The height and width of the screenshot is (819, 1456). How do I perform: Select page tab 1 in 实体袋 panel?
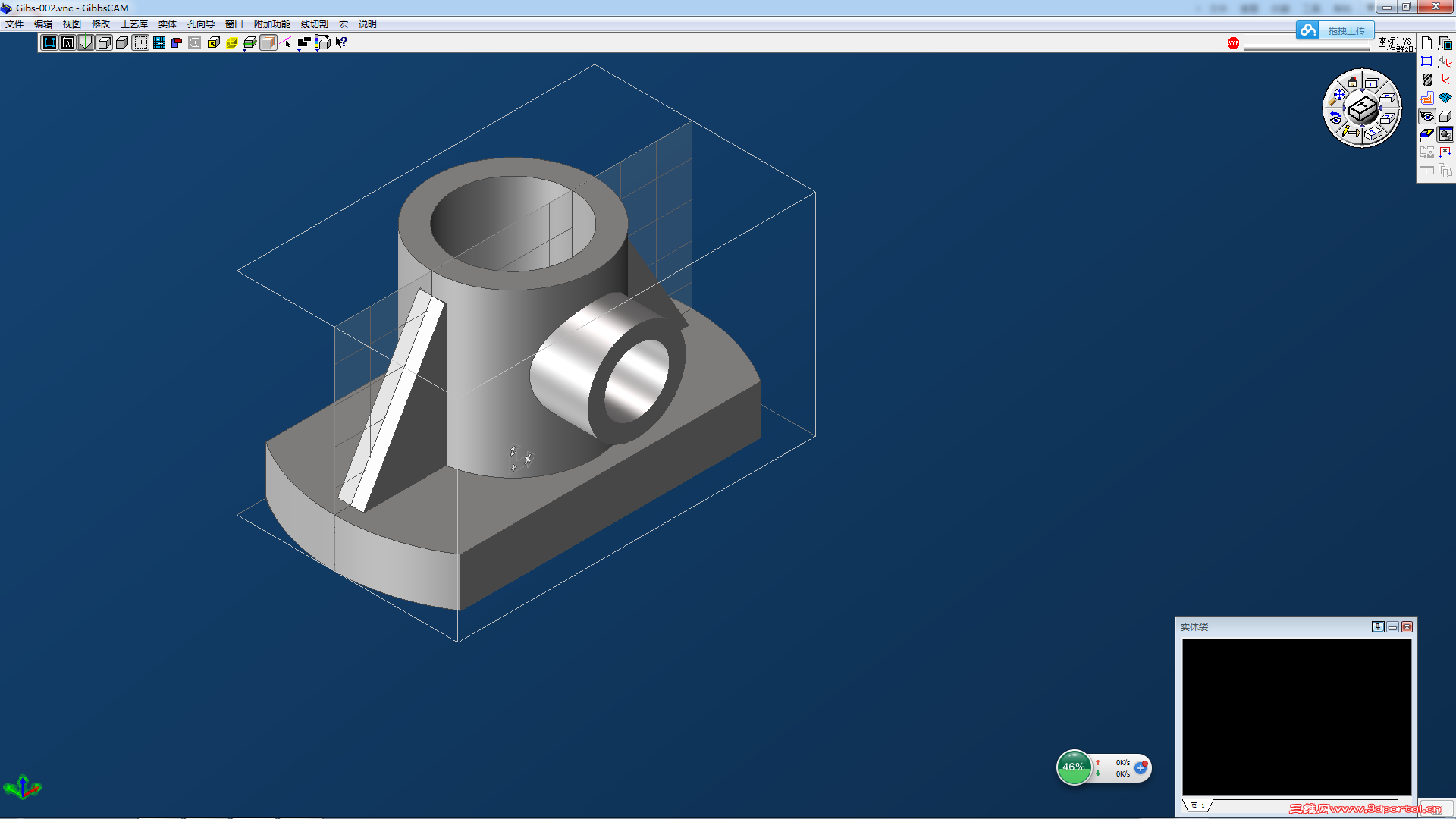pos(1198,805)
